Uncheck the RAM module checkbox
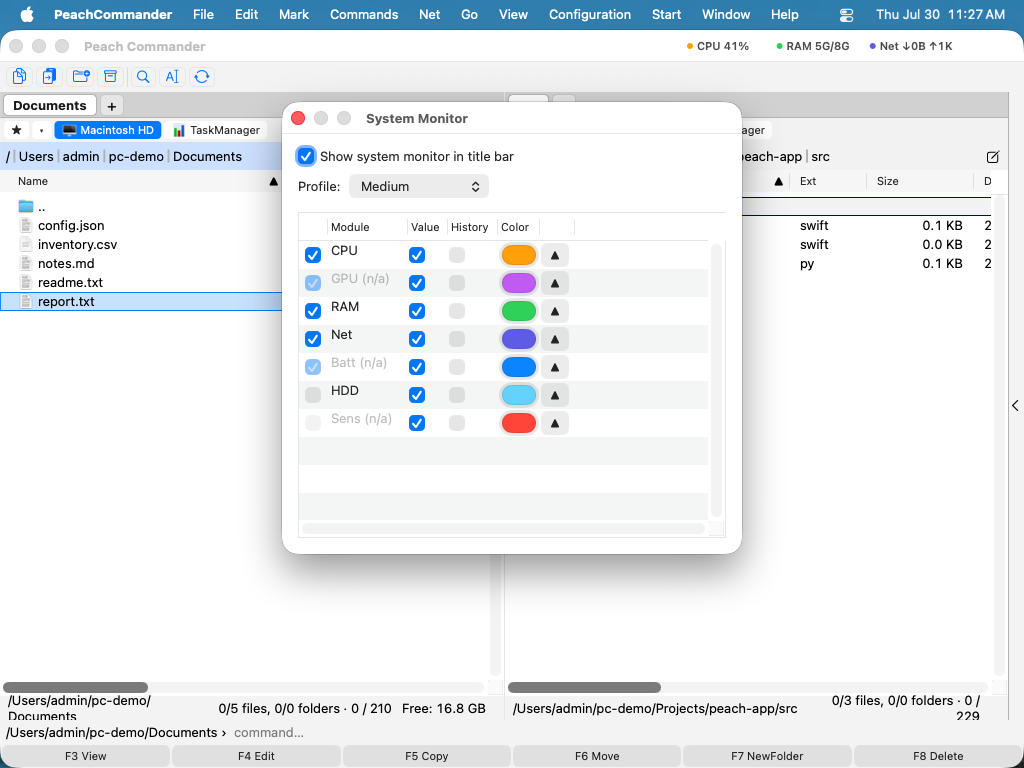Viewport: 1024px width, 768px height. pyautogui.click(x=313, y=311)
